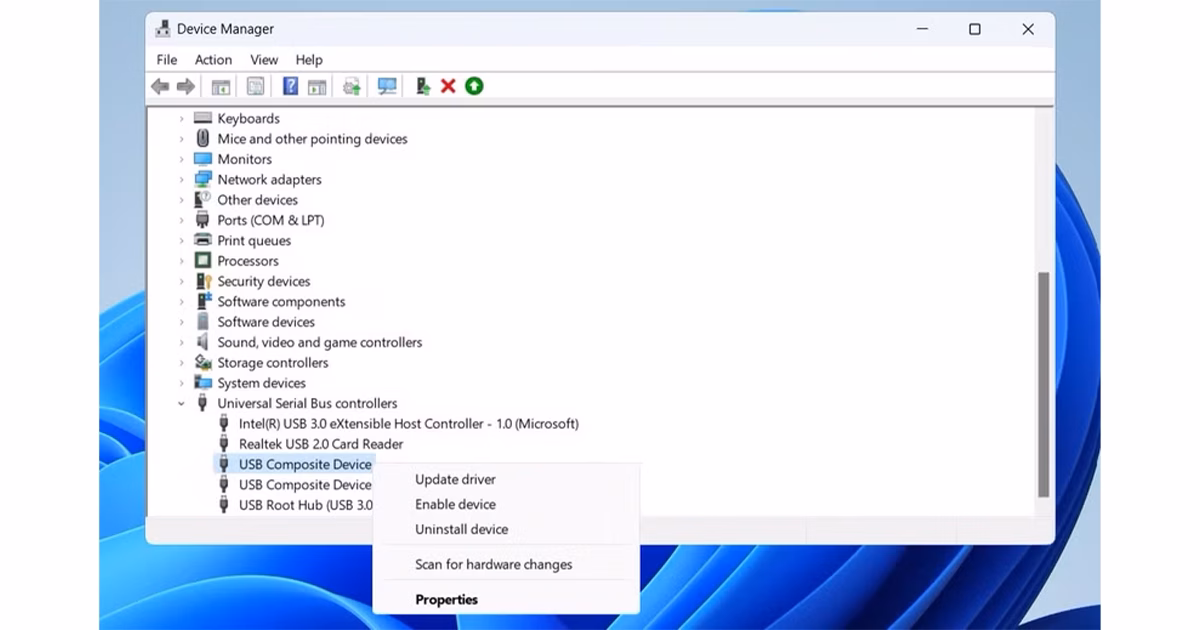Click the chevron beside Print queues
The image size is (1200, 630).
pyautogui.click(x=181, y=241)
